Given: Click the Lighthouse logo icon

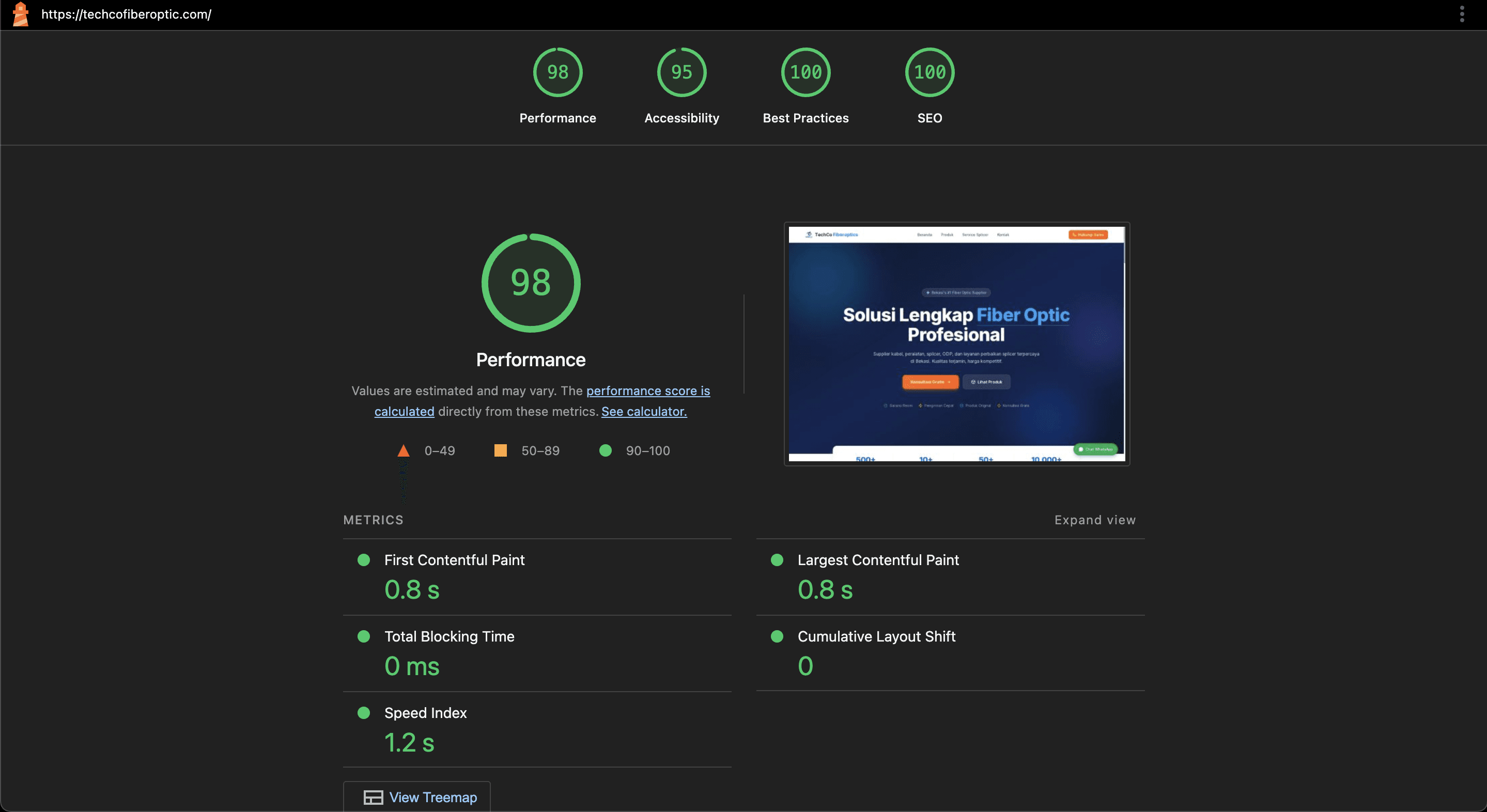Looking at the screenshot, I should pos(21,14).
